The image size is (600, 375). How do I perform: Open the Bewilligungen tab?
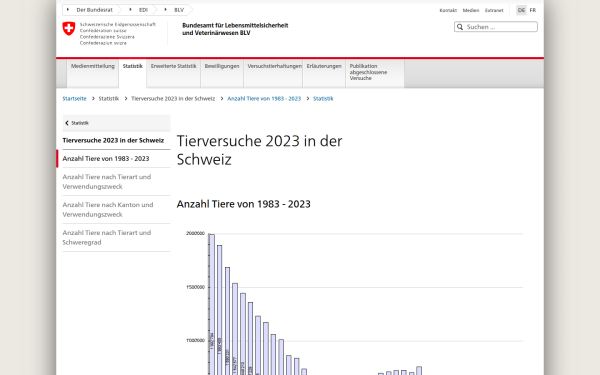tap(222, 73)
